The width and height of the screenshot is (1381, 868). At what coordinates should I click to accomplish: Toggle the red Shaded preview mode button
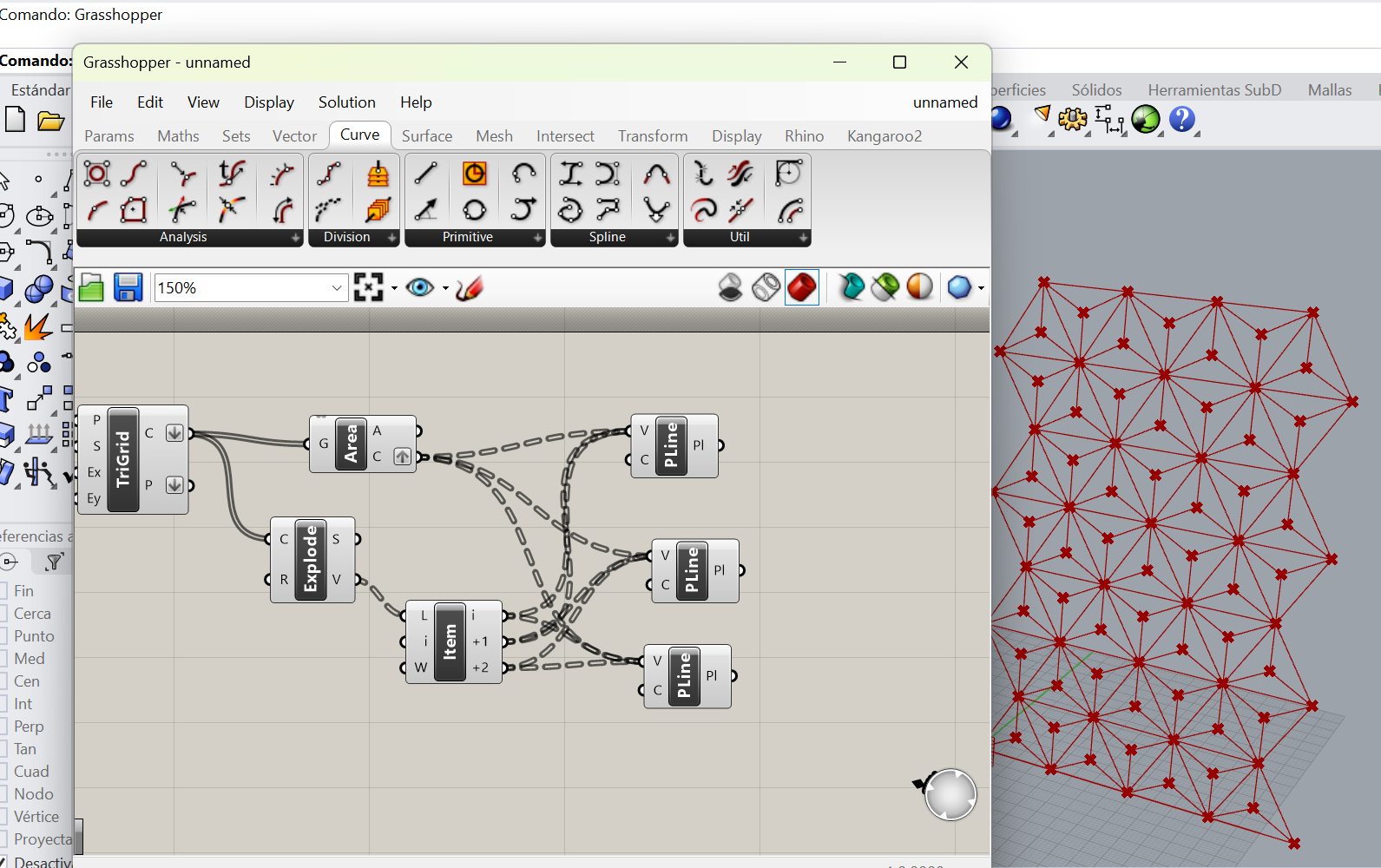[801, 287]
